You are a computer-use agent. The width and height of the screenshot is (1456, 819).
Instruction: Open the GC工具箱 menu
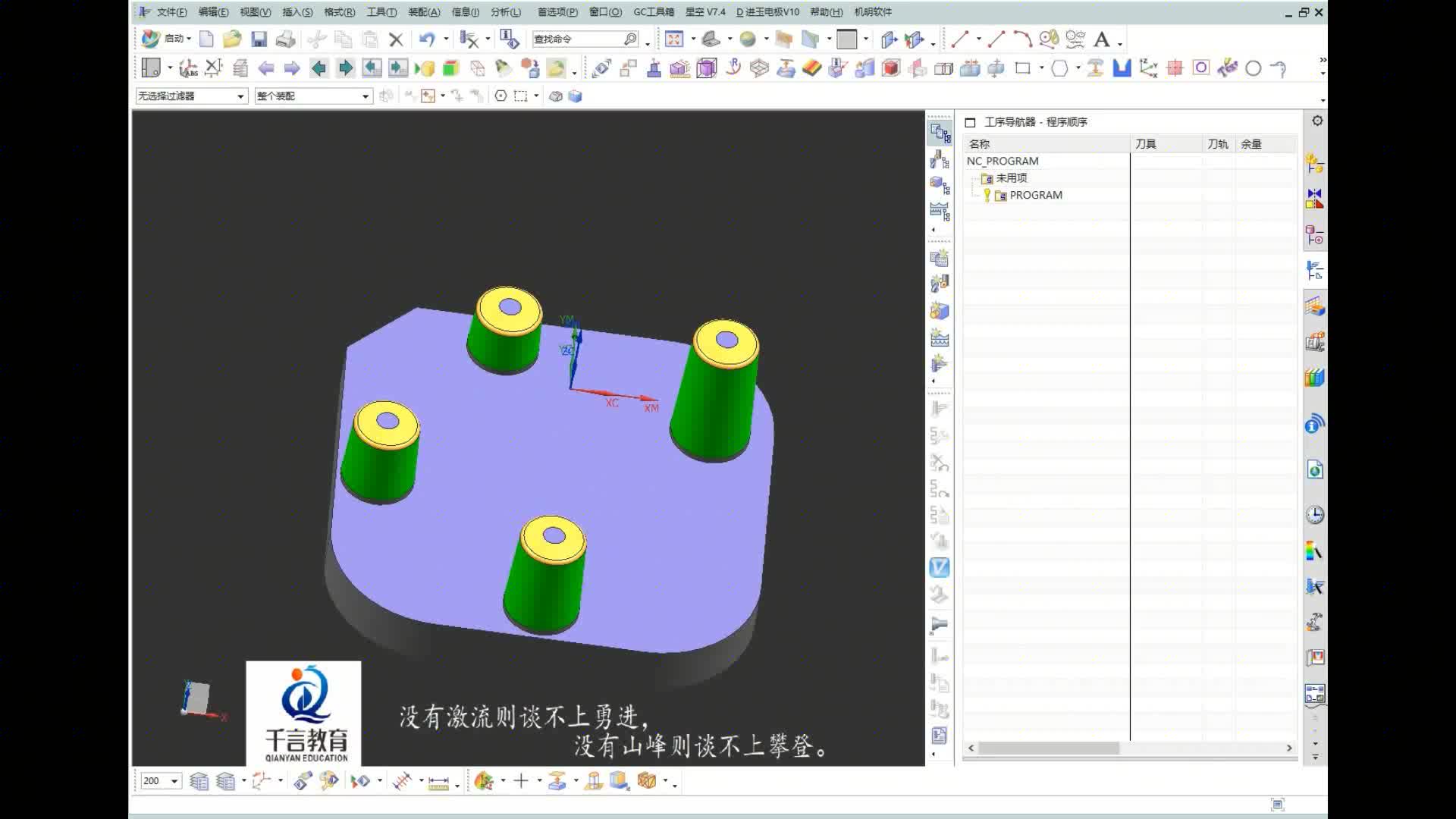[x=654, y=12]
